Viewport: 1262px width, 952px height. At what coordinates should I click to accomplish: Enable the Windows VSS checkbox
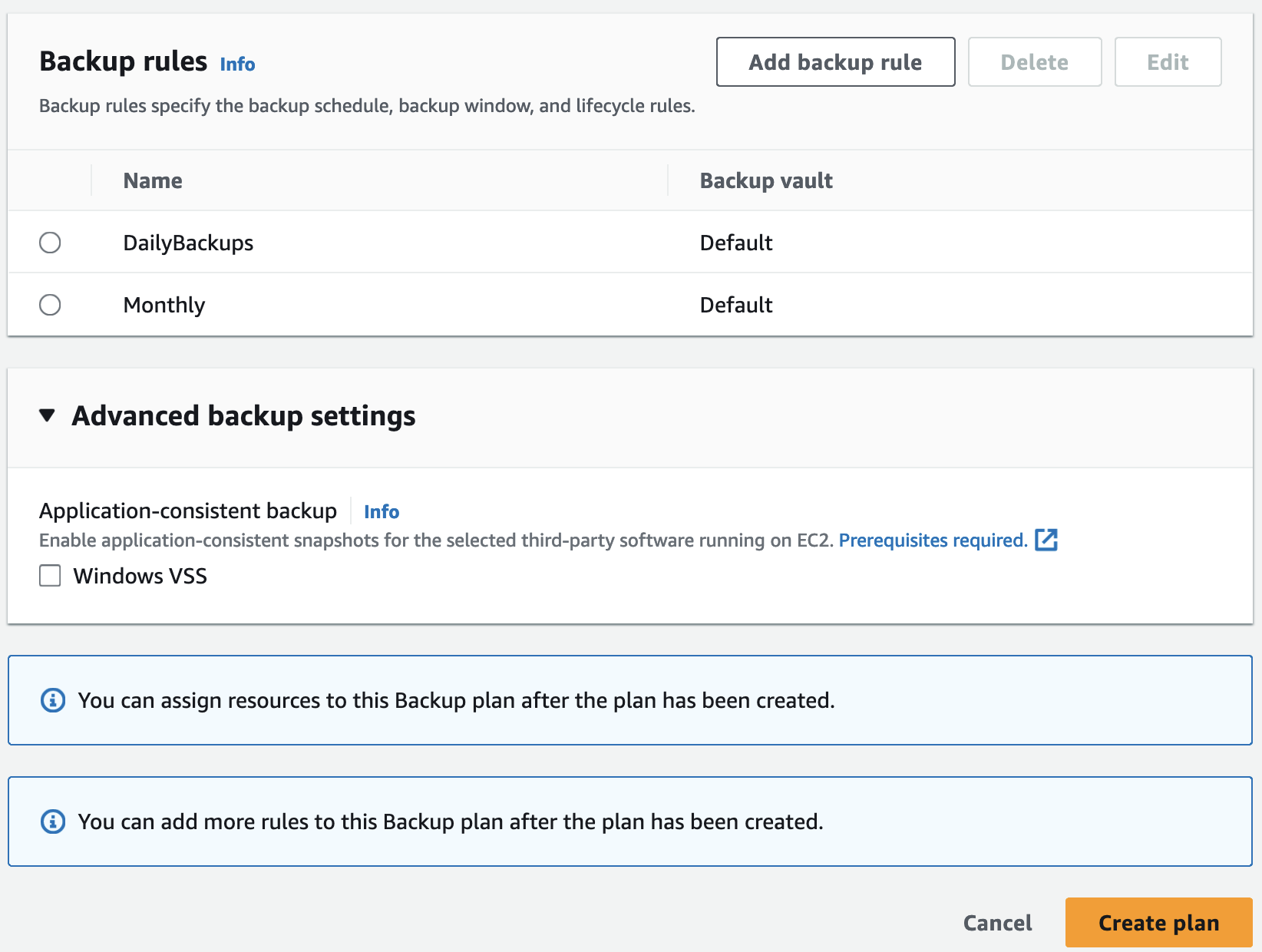[50, 576]
